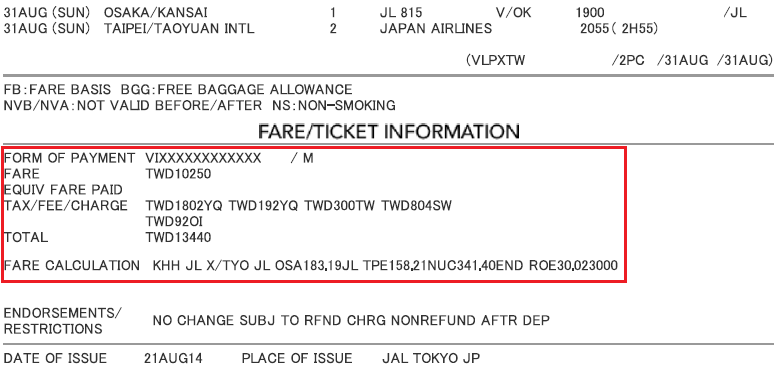Select the FORM OF PAYMENT label

pyautogui.click(x=69, y=158)
